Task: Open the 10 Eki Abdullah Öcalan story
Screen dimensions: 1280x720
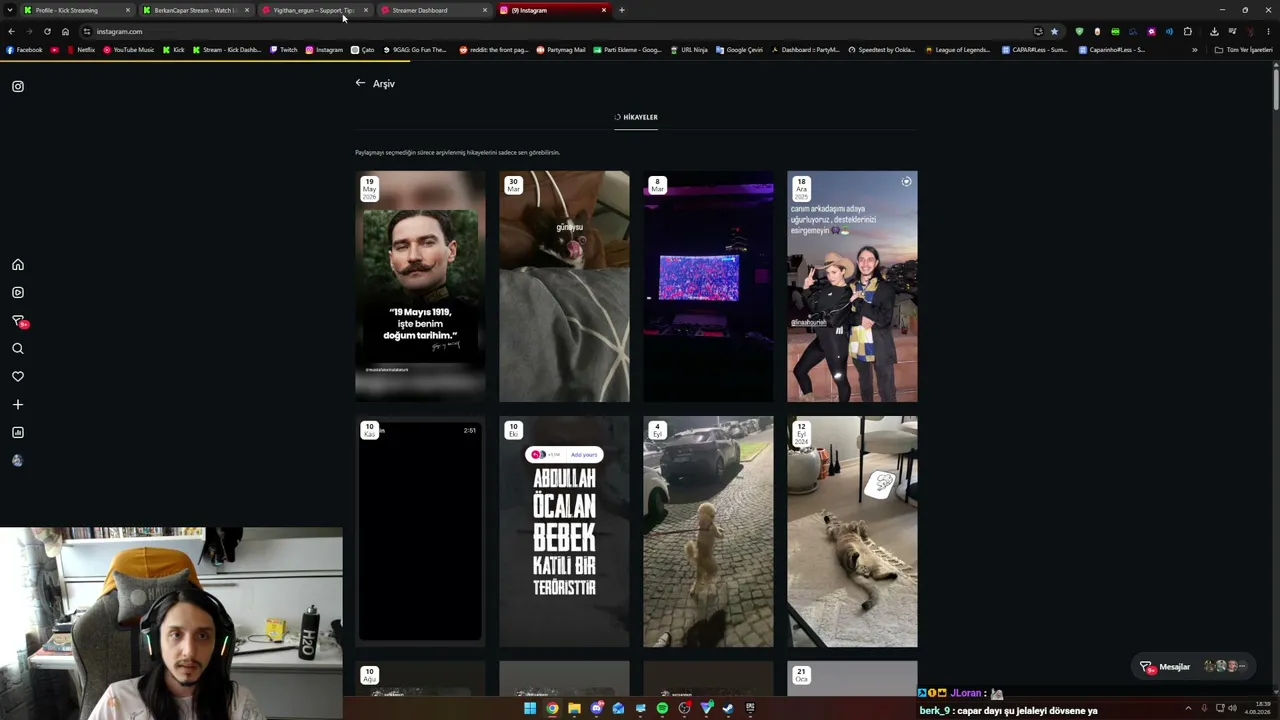Action: click(564, 531)
